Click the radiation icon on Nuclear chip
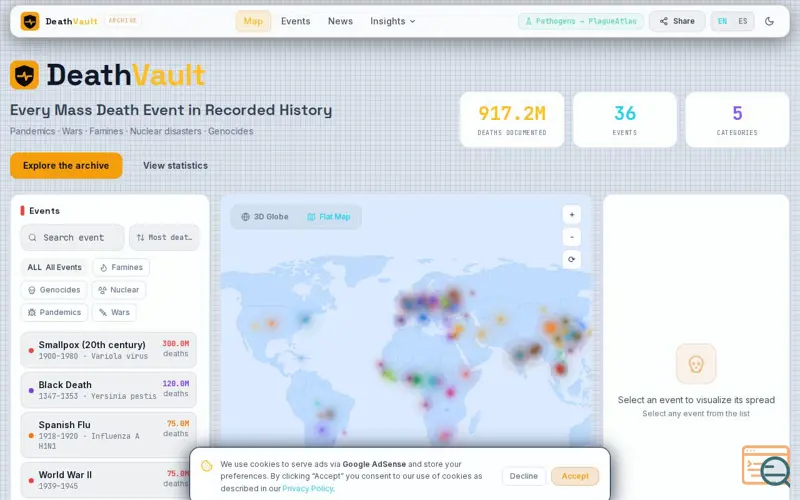Image resolution: width=800 pixels, height=500 pixels. pos(103,290)
